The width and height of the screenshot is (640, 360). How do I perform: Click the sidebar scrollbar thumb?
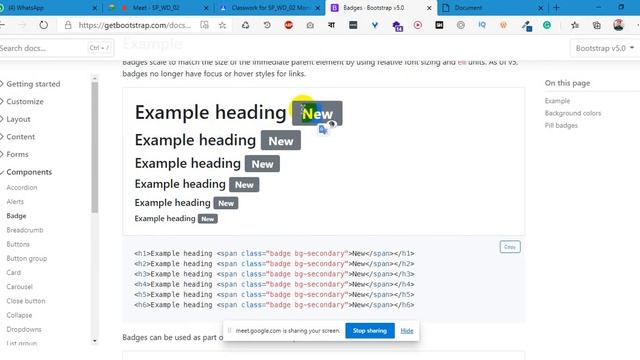[95, 147]
